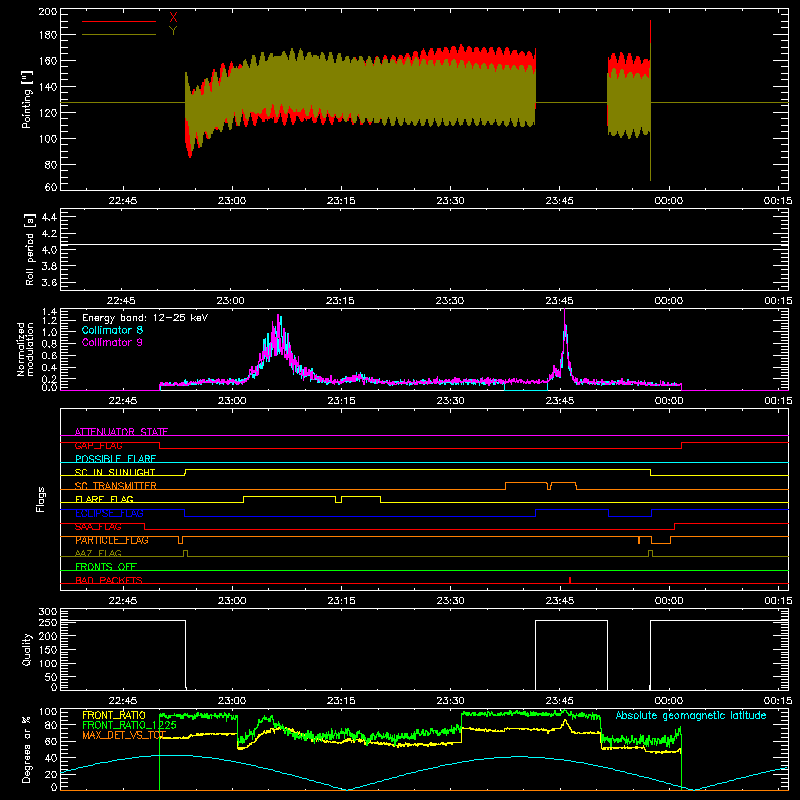Click the PARTICLE_FLAG label
Viewport: 800px width, 800px height.
tap(112, 540)
